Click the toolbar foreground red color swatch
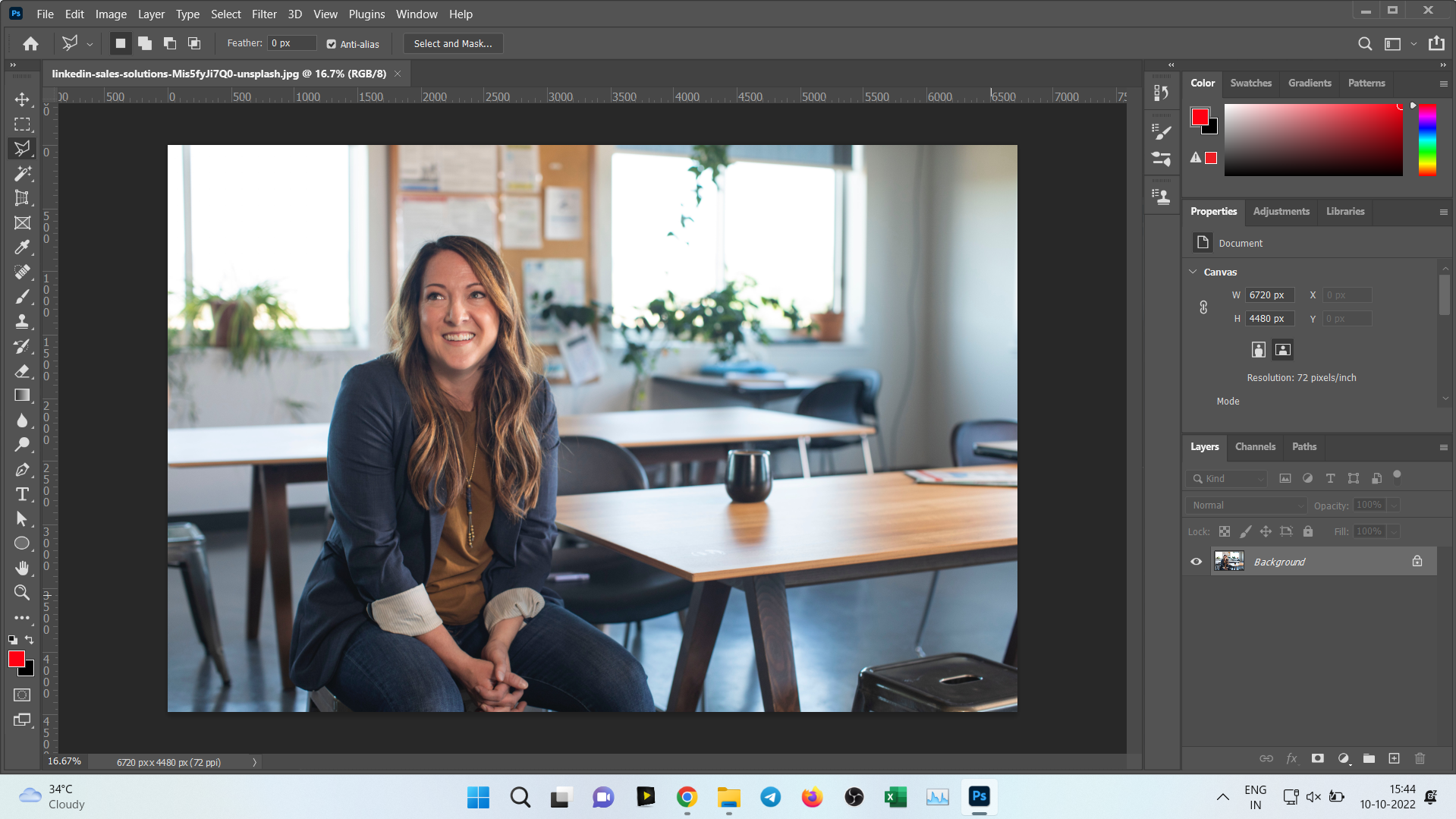The image size is (1456, 819). point(17,659)
